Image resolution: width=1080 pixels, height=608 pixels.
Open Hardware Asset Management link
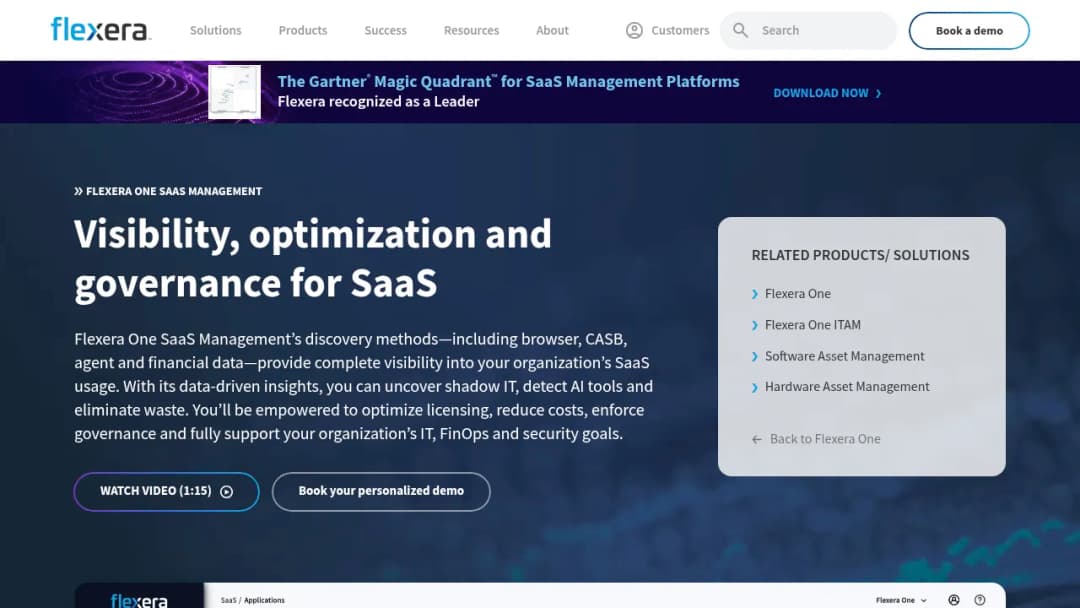[x=847, y=386]
